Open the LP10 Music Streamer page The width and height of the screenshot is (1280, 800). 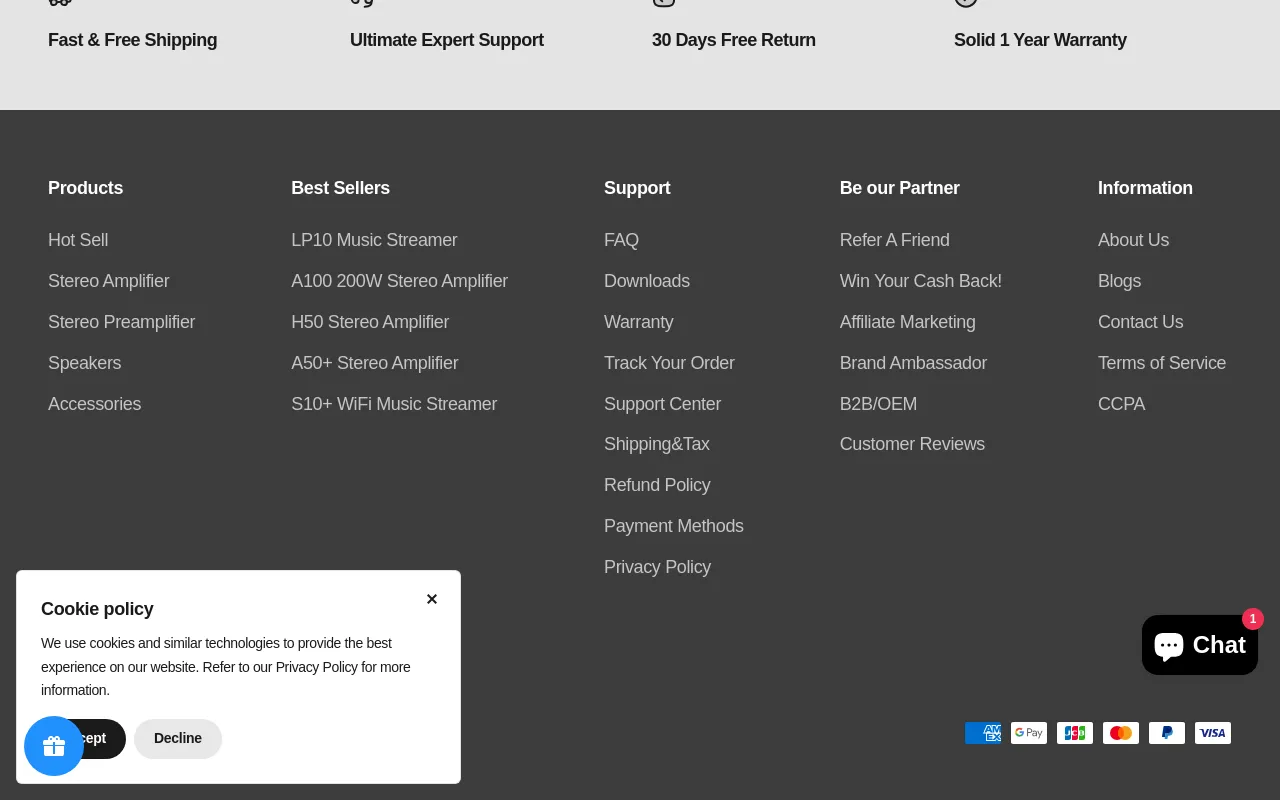pos(374,240)
